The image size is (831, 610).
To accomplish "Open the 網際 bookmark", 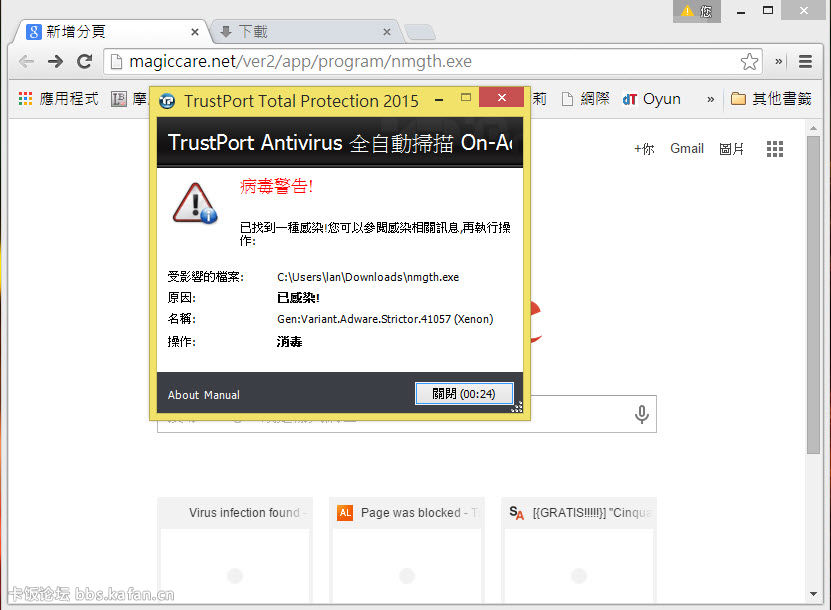I will [x=586, y=99].
